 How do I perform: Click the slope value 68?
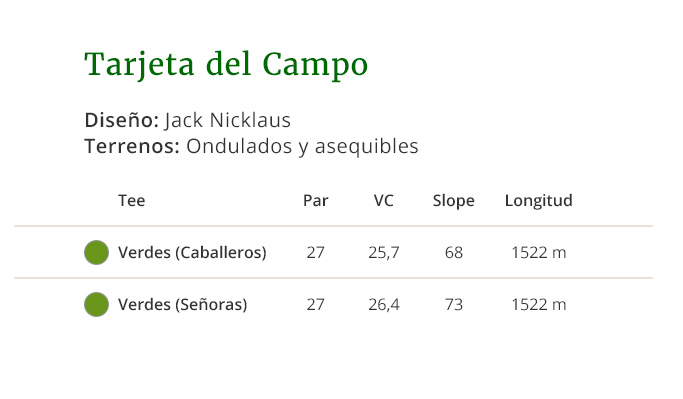point(453,253)
